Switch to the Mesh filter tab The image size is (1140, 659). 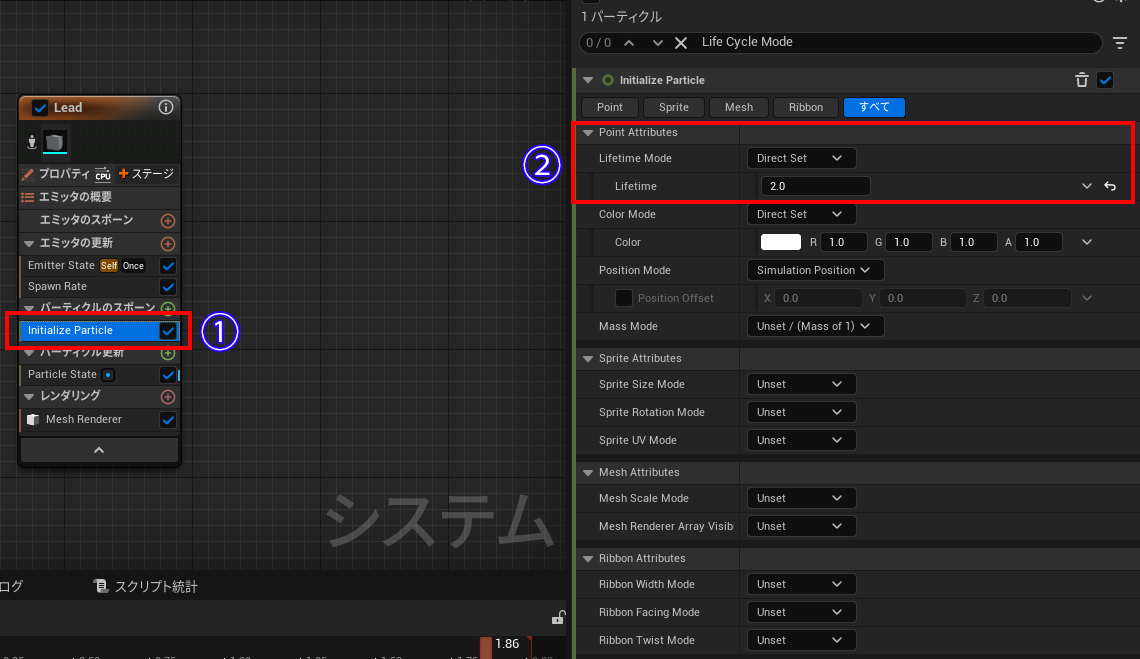click(x=739, y=107)
